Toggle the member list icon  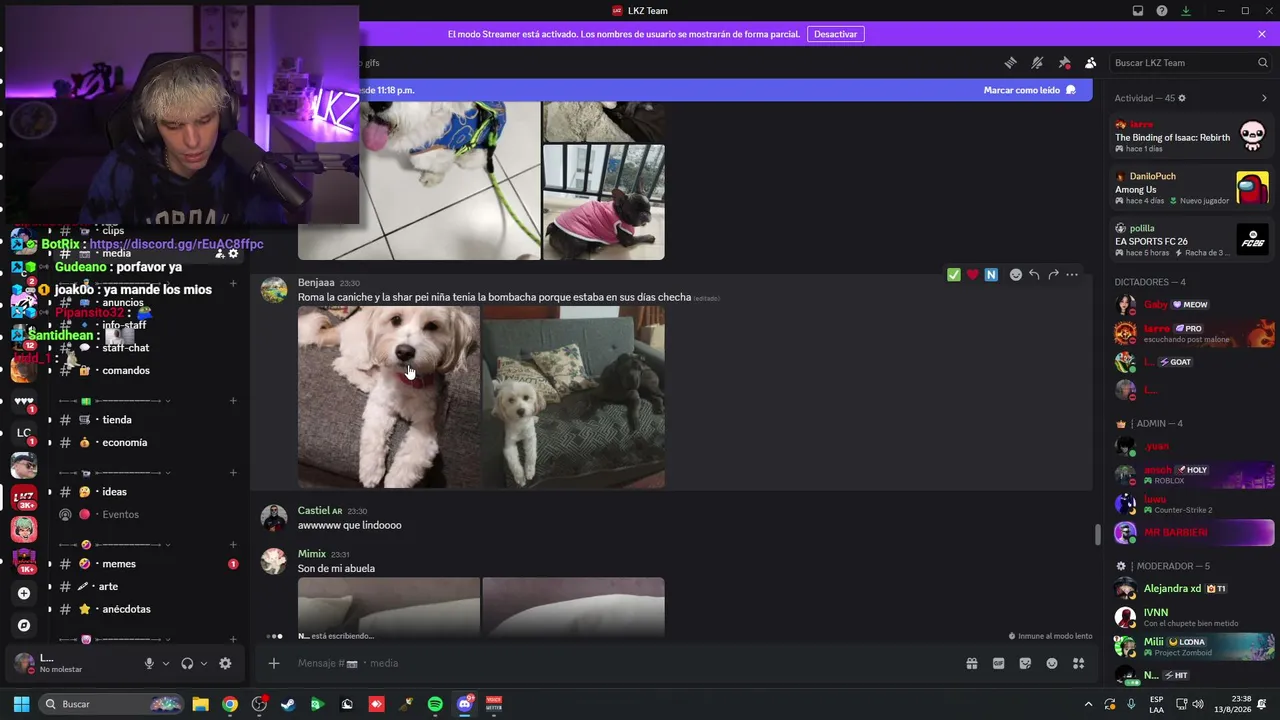(1091, 63)
